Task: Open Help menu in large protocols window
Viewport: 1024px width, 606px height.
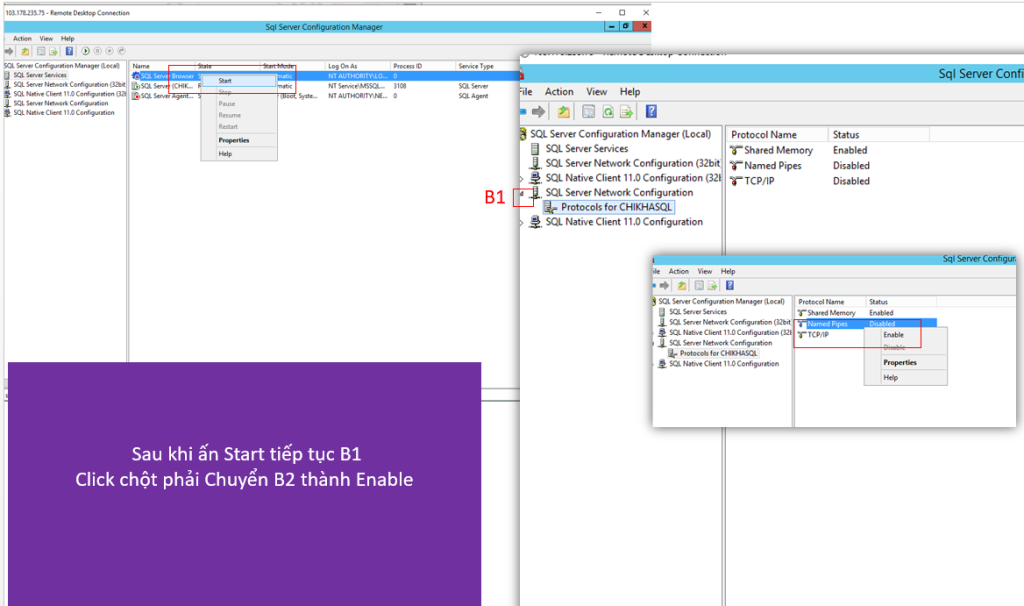Action: pyautogui.click(x=630, y=92)
